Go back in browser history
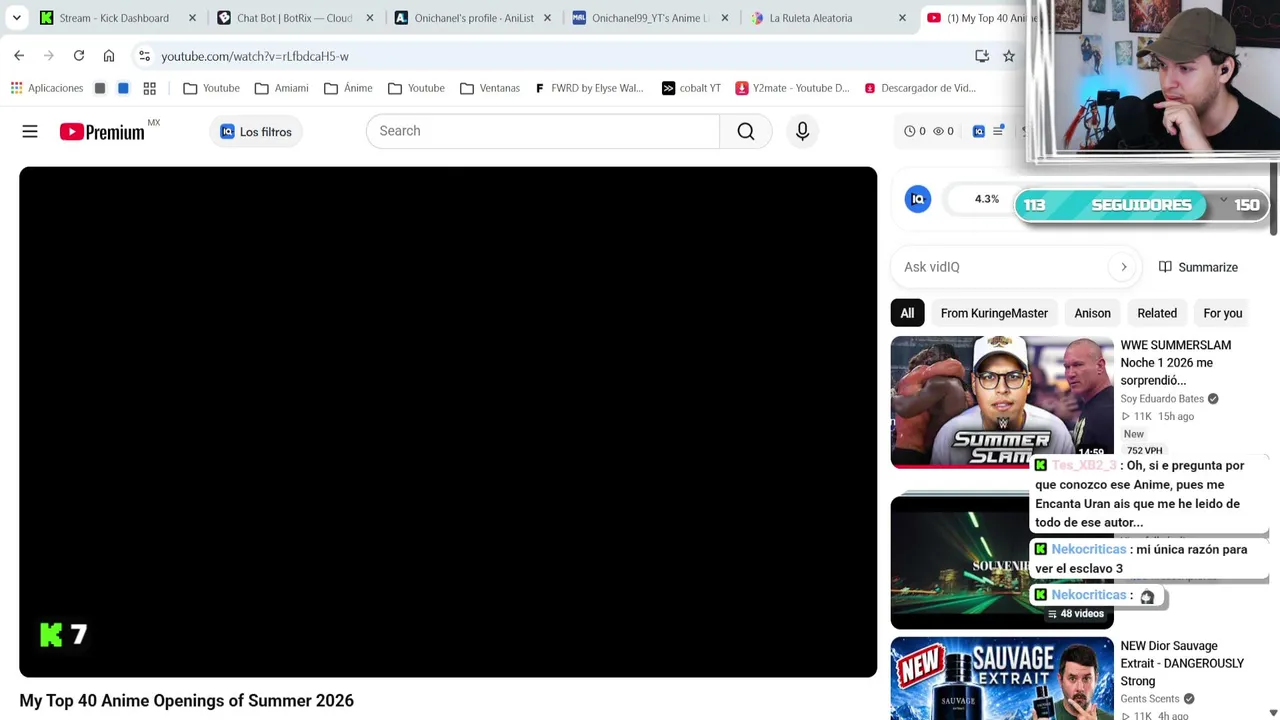The width and height of the screenshot is (1280, 720). (x=19, y=56)
